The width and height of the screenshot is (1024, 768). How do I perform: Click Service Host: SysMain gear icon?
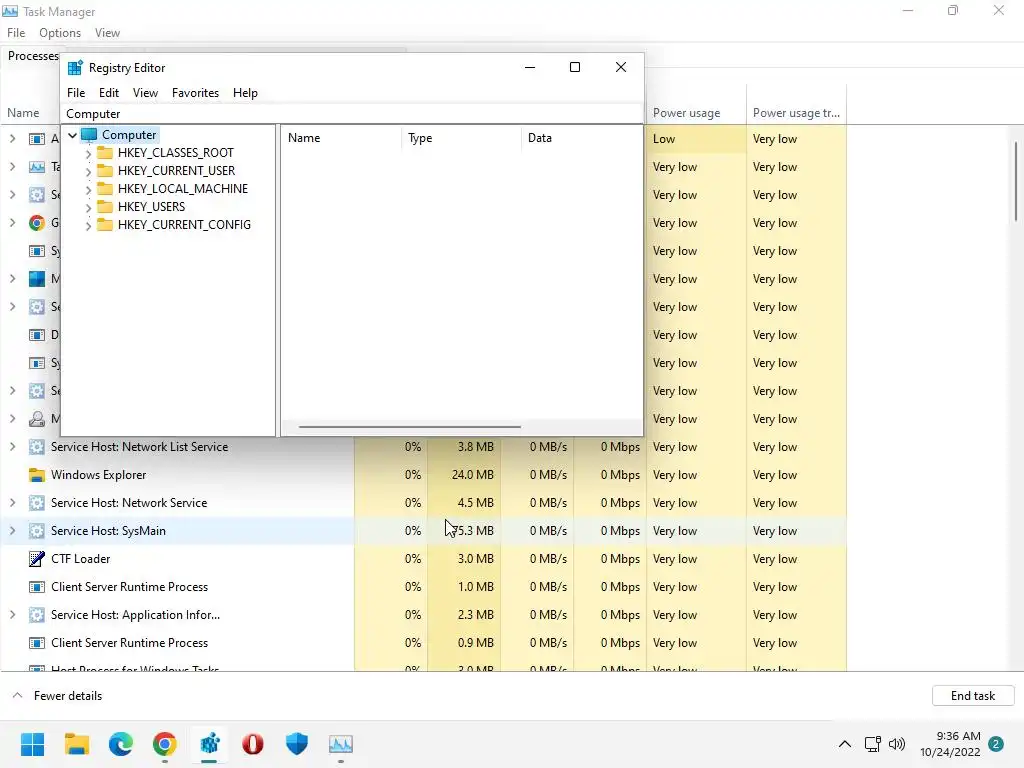pos(37,531)
